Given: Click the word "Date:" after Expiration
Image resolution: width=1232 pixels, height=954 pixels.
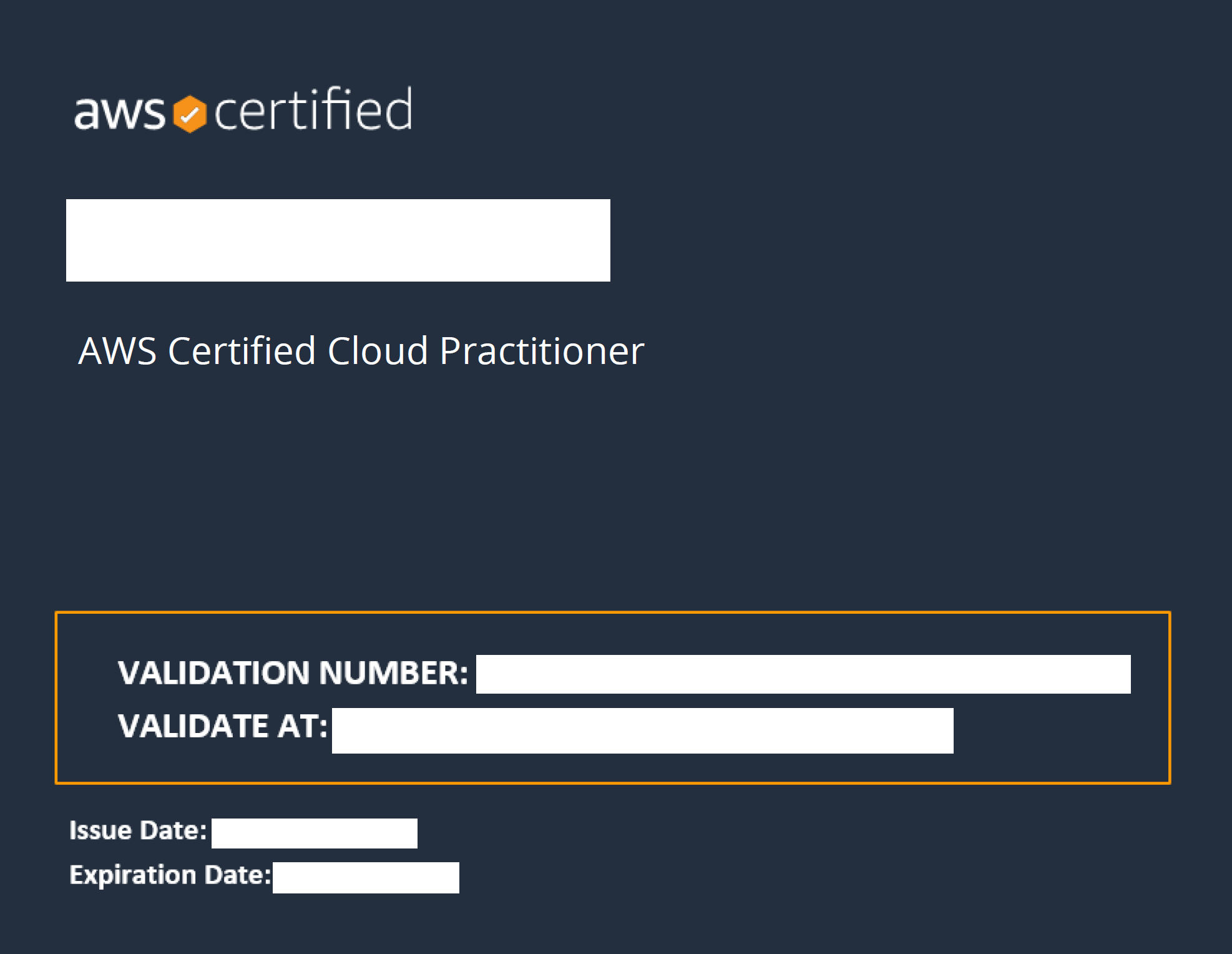Looking at the screenshot, I should (238, 875).
